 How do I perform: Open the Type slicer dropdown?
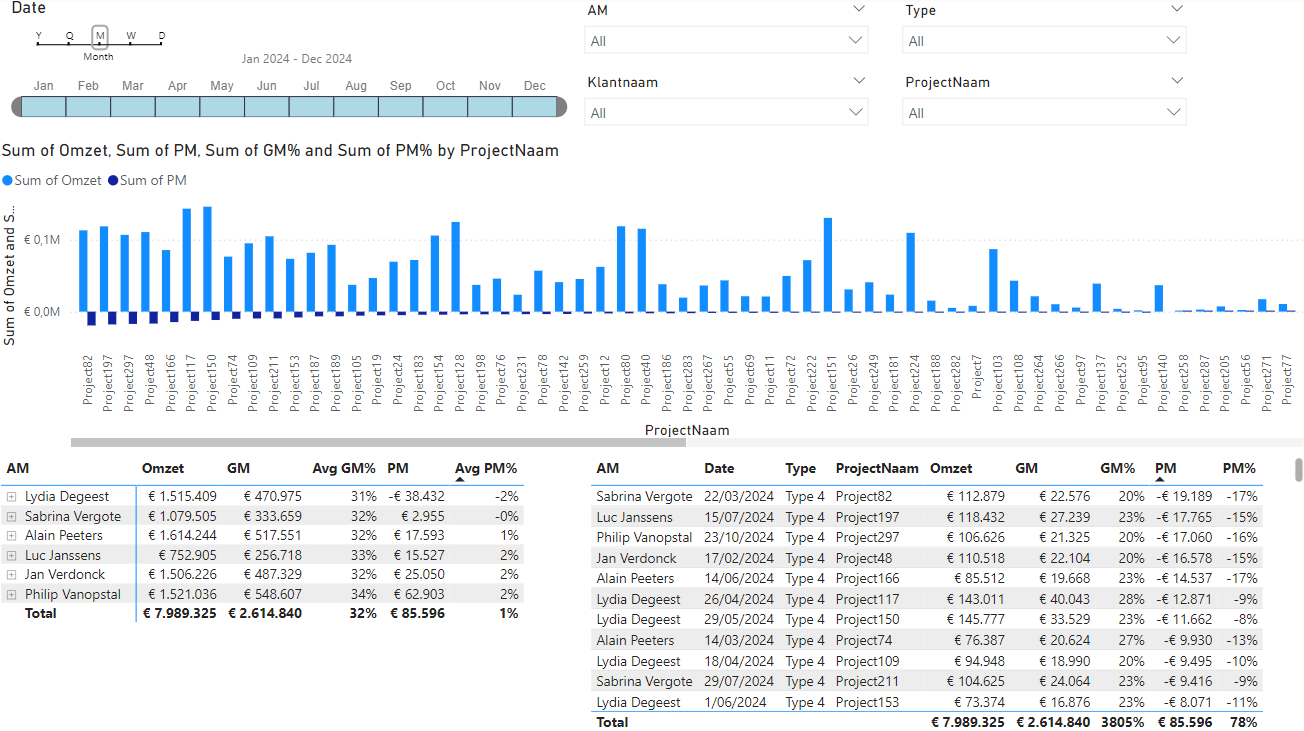point(1044,41)
